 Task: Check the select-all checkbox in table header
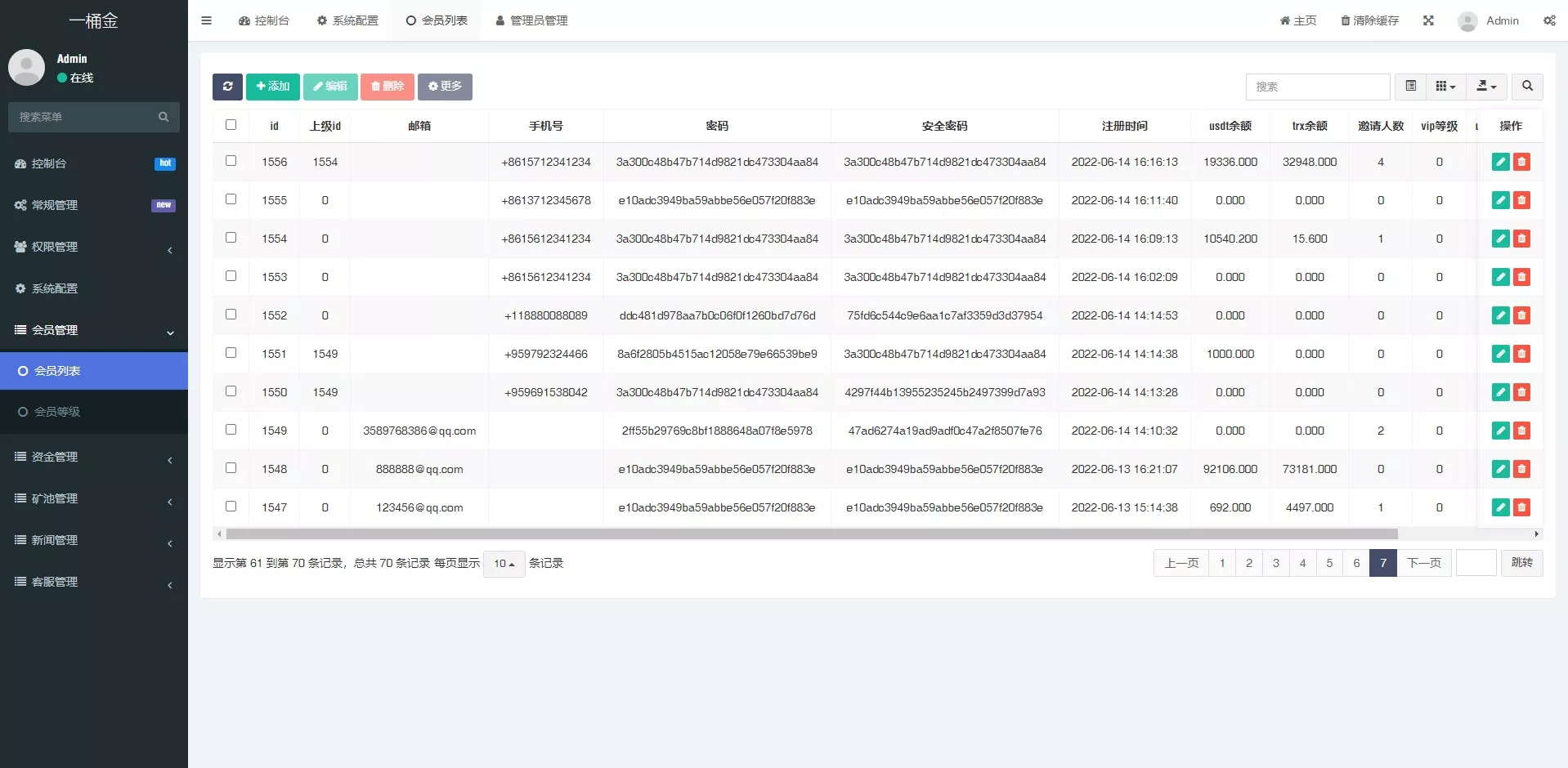point(231,125)
